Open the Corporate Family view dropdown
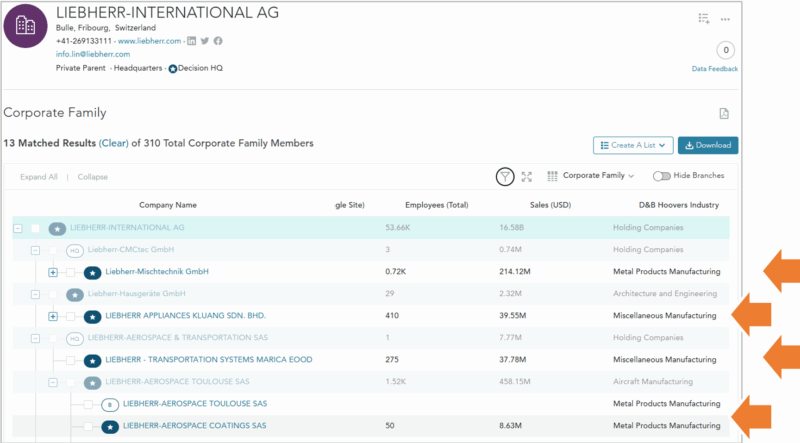 [x=598, y=176]
